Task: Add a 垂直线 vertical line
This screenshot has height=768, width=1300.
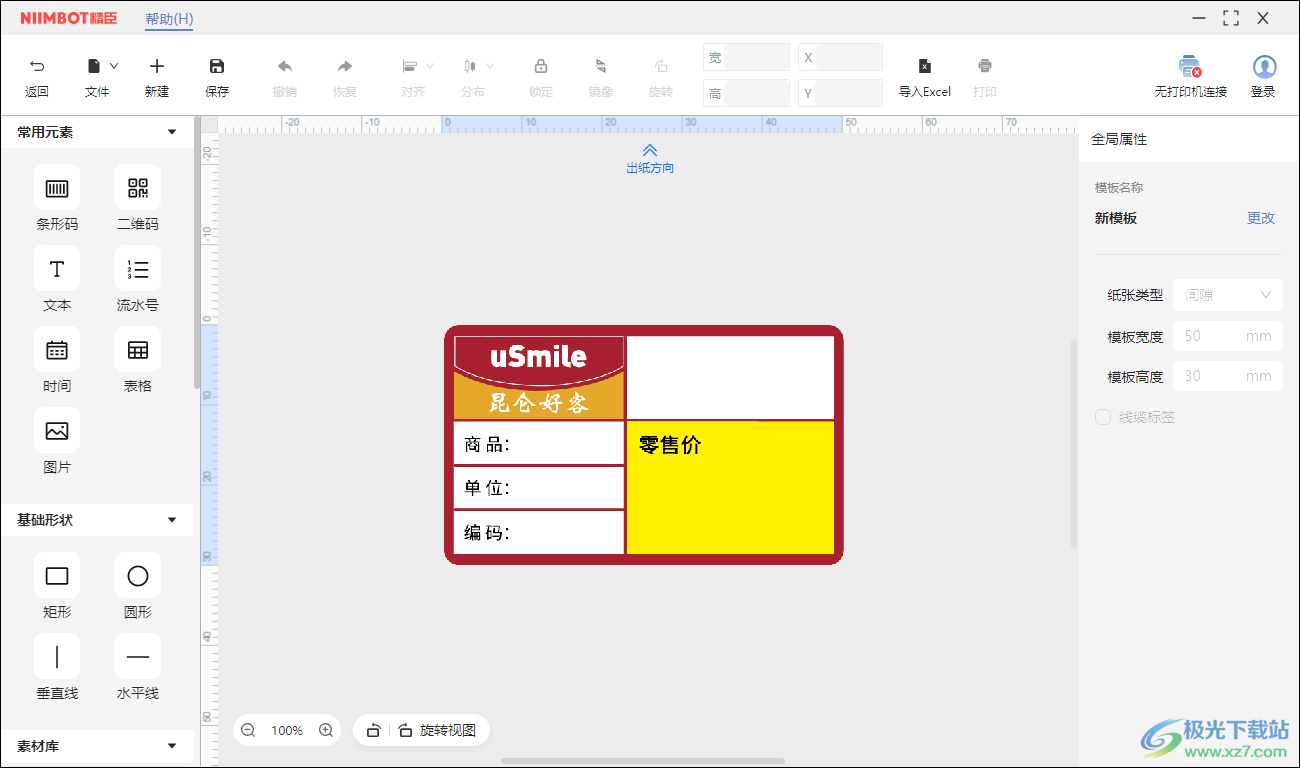Action: pyautogui.click(x=57, y=657)
